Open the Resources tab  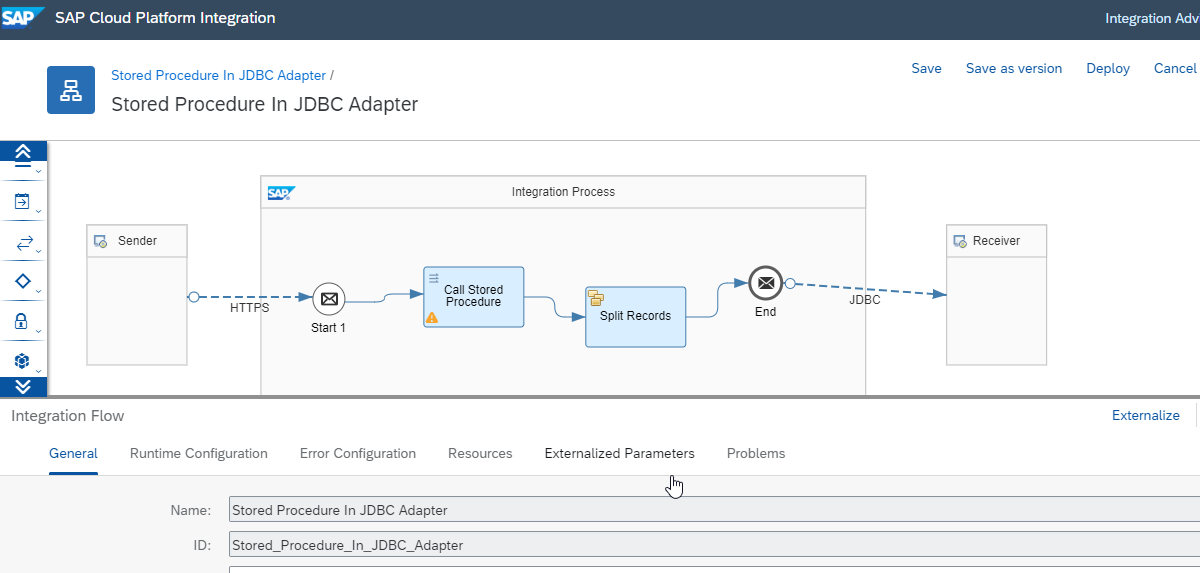click(480, 453)
